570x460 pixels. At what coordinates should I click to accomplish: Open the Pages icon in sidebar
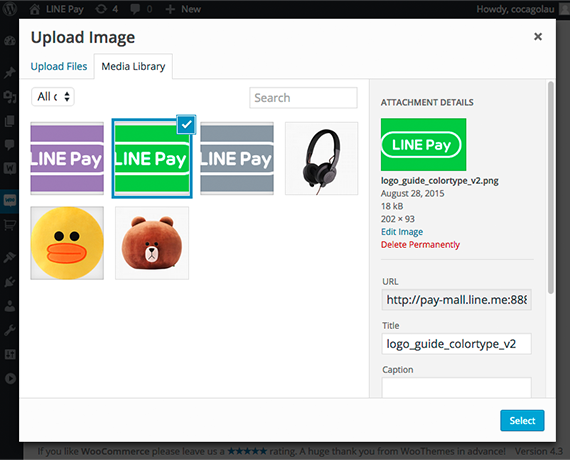tap(10, 121)
